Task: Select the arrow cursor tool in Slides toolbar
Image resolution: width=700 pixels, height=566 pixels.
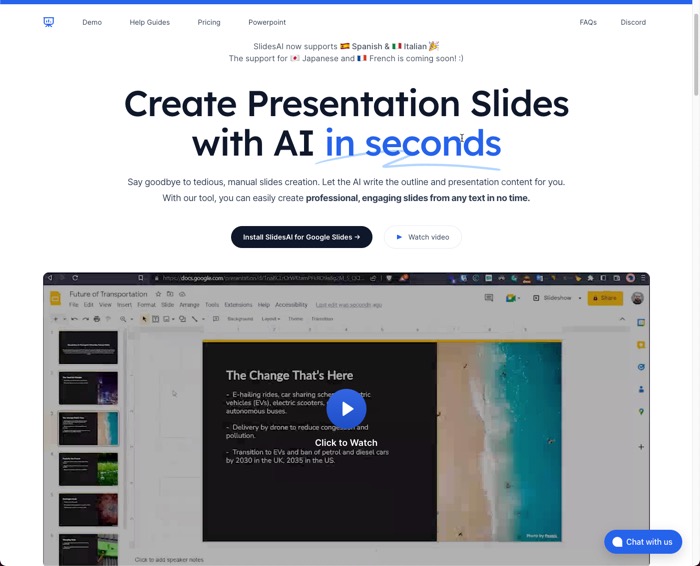Action: [144, 319]
